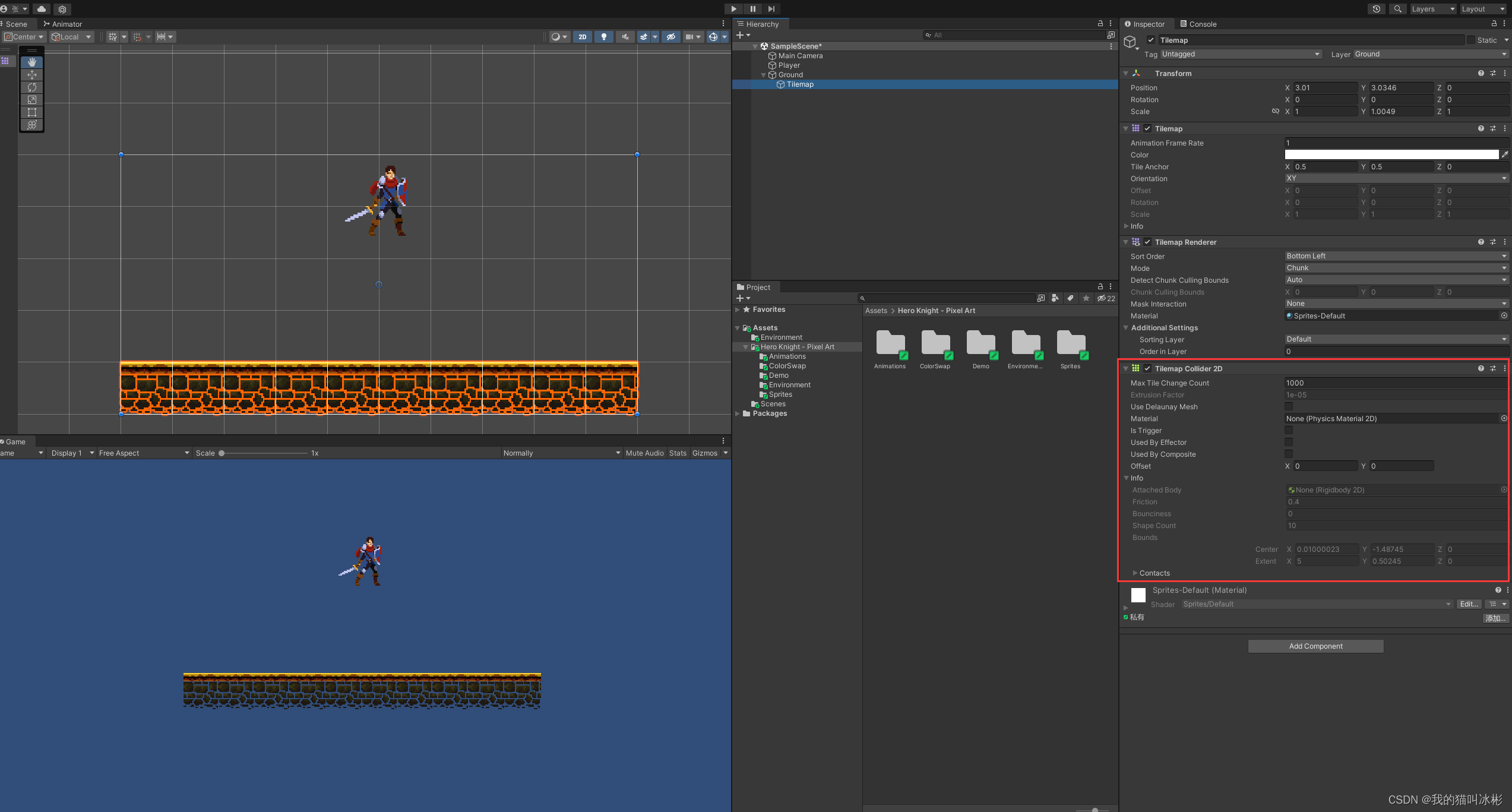
Task: Switch to the Console tab
Action: click(x=1198, y=24)
